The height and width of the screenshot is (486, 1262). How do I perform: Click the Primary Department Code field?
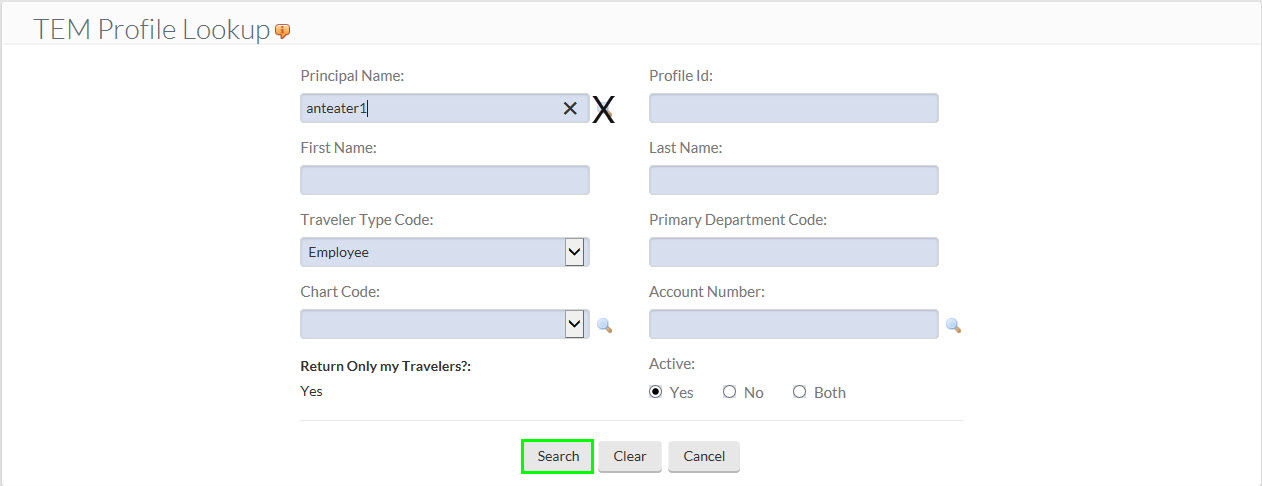pos(794,252)
